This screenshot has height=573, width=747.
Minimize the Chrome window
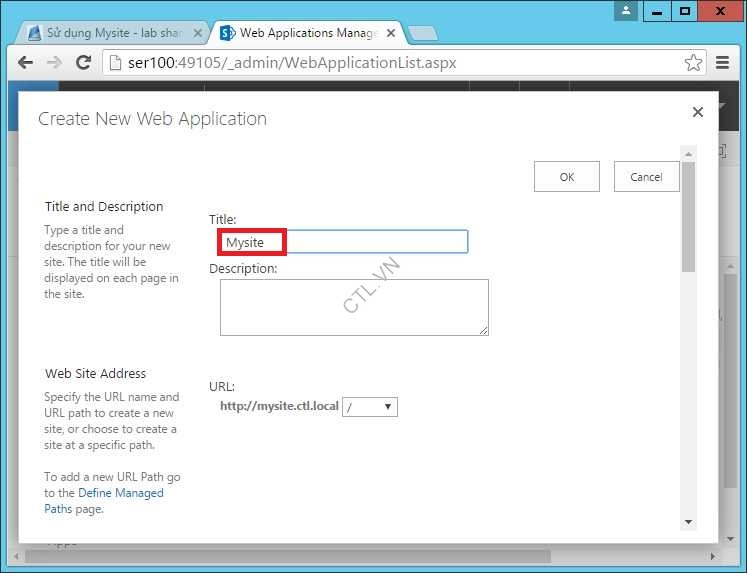click(657, 11)
